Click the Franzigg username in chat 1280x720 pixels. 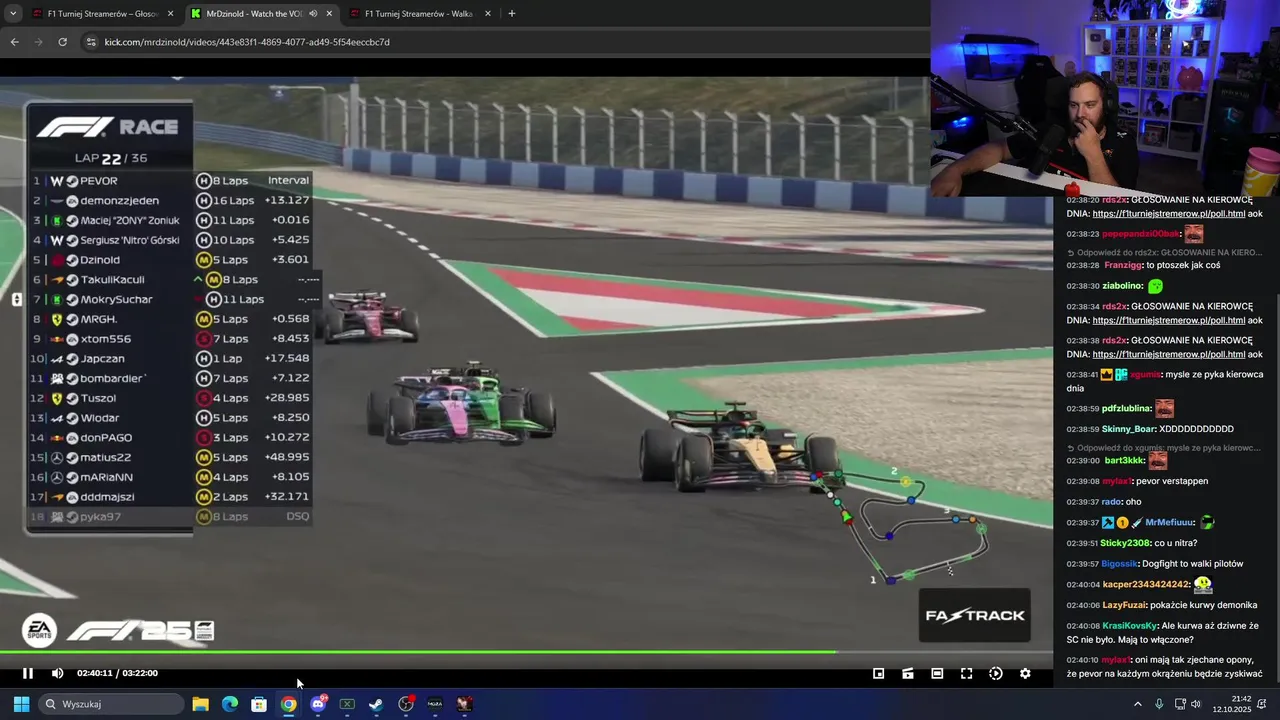[1123, 266]
